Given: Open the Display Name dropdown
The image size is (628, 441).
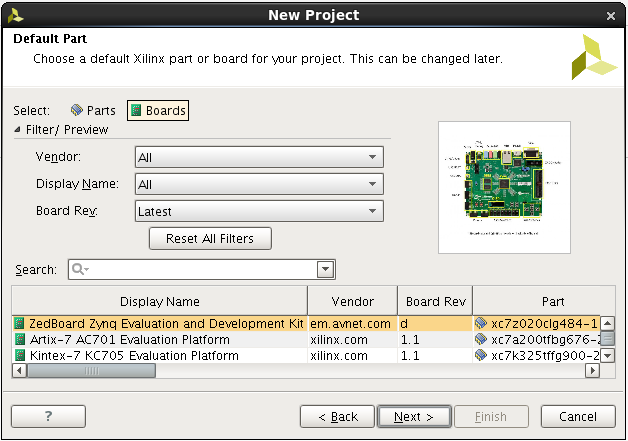Looking at the screenshot, I should pos(259,184).
